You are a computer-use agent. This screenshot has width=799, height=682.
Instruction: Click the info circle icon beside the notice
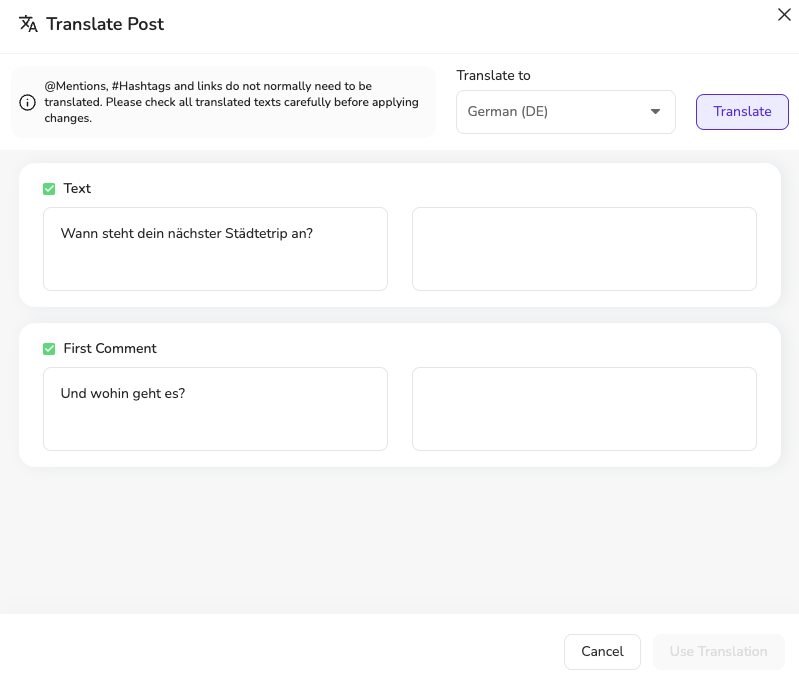pos(28,102)
